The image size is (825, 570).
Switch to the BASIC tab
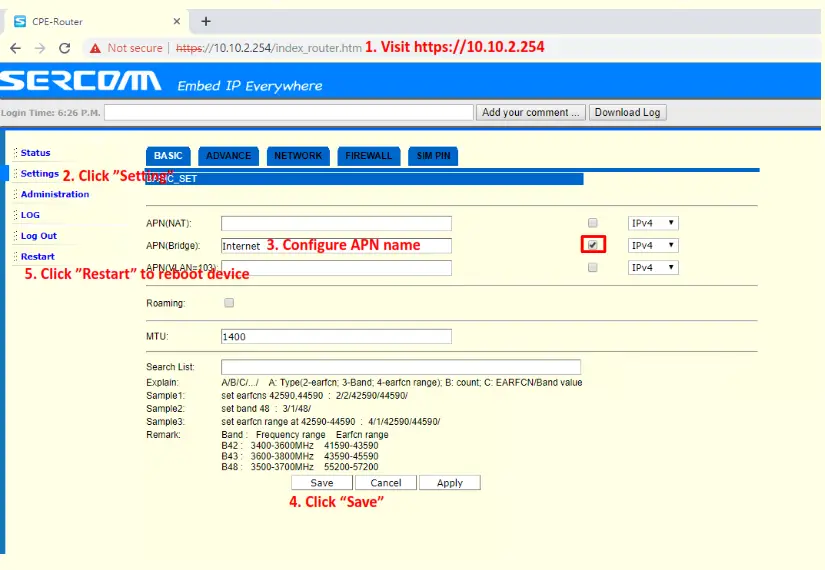[168, 156]
